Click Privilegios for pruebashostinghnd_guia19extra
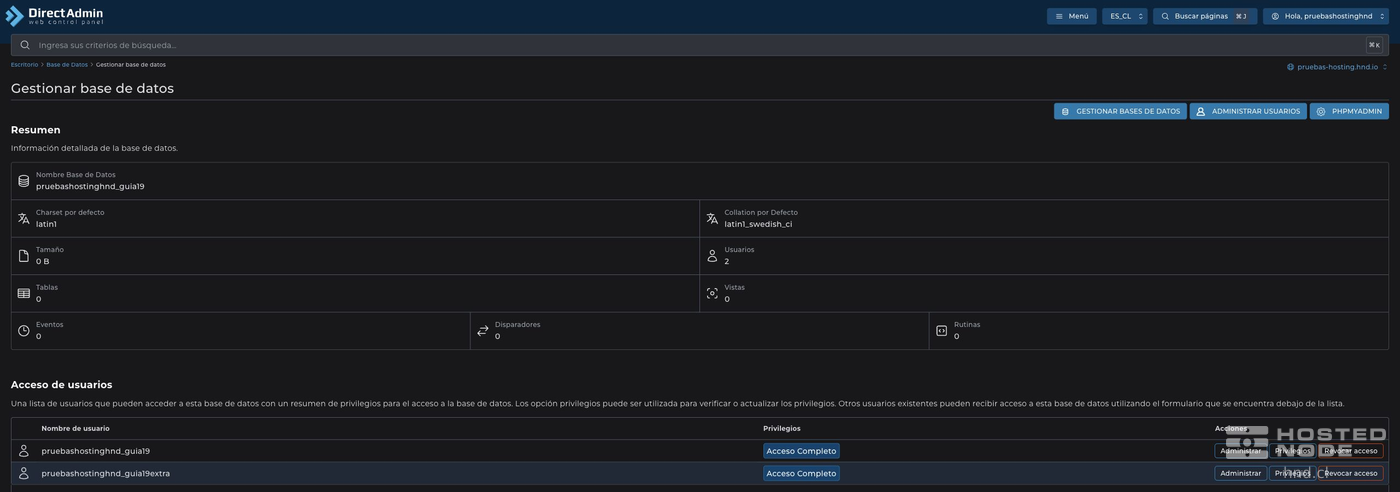Image resolution: width=1400 pixels, height=492 pixels. (x=1292, y=473)
